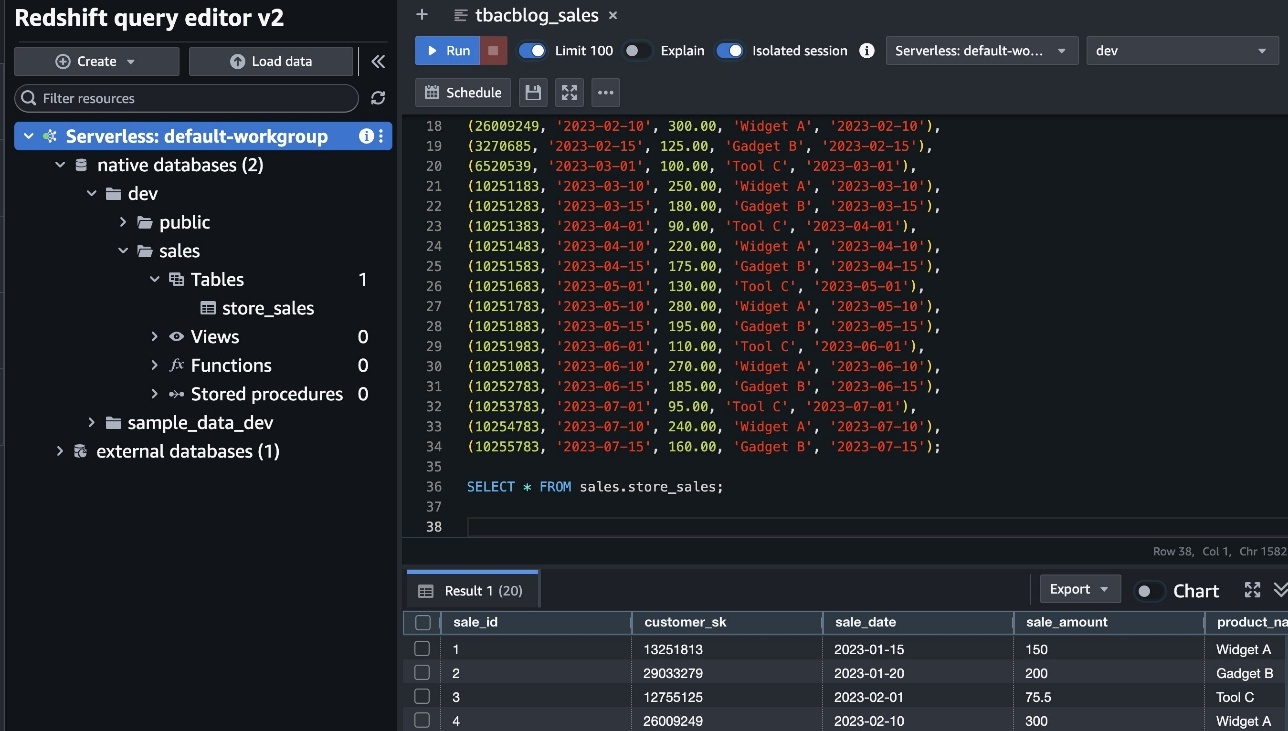This screenshot has height=731, width=1288.
Task: Click the sale_amount column header
Action: [1108, 622]
